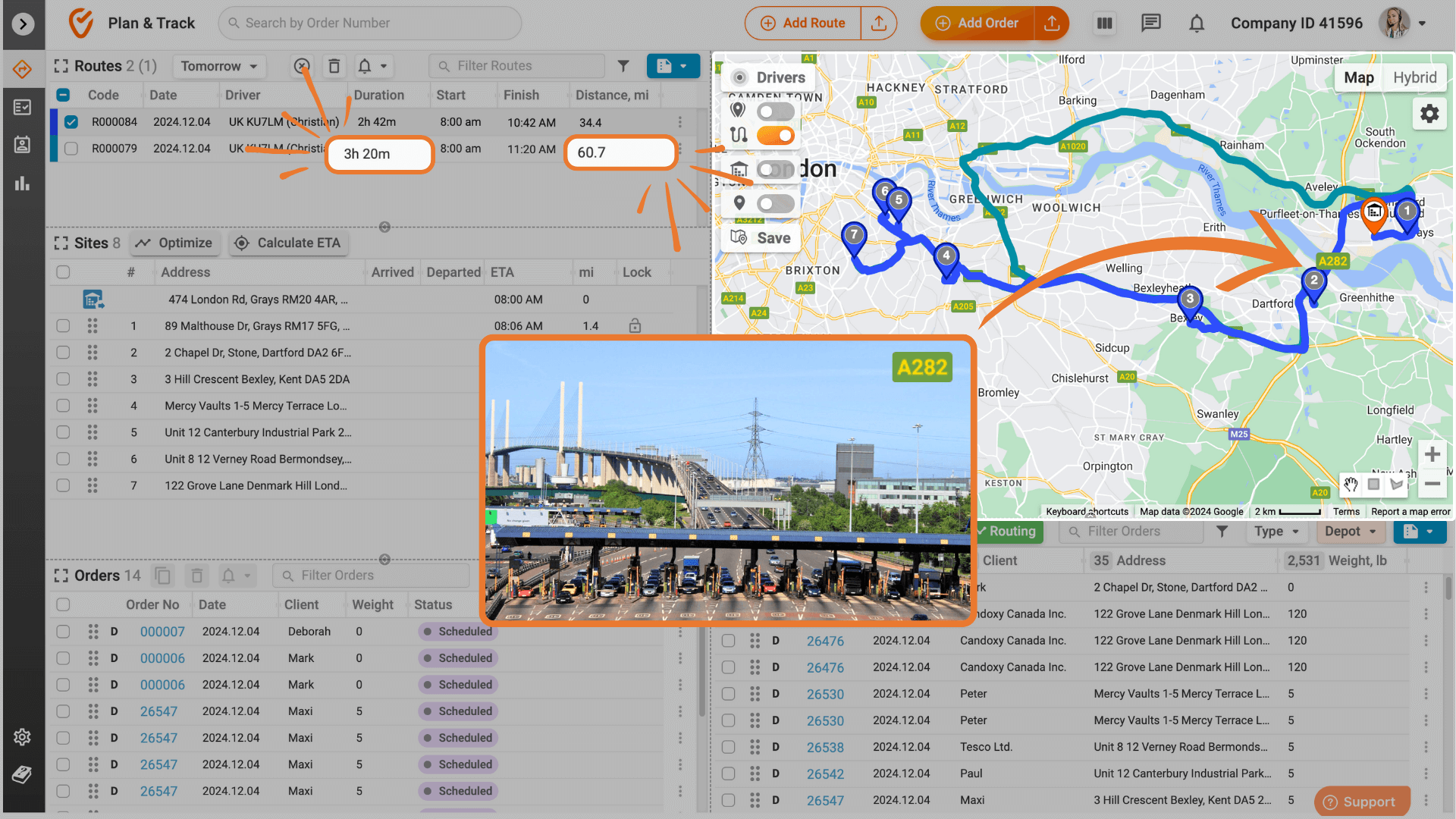Open the Routes section in the sidebar
Viewport: 1456px width, 819px height.
(22, 70)
